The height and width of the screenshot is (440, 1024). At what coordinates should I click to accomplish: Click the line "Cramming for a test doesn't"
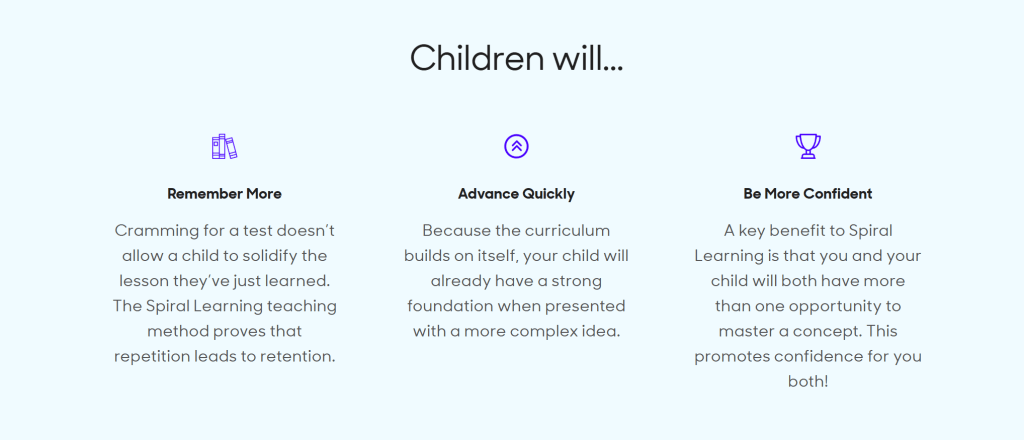coord(224,230)
